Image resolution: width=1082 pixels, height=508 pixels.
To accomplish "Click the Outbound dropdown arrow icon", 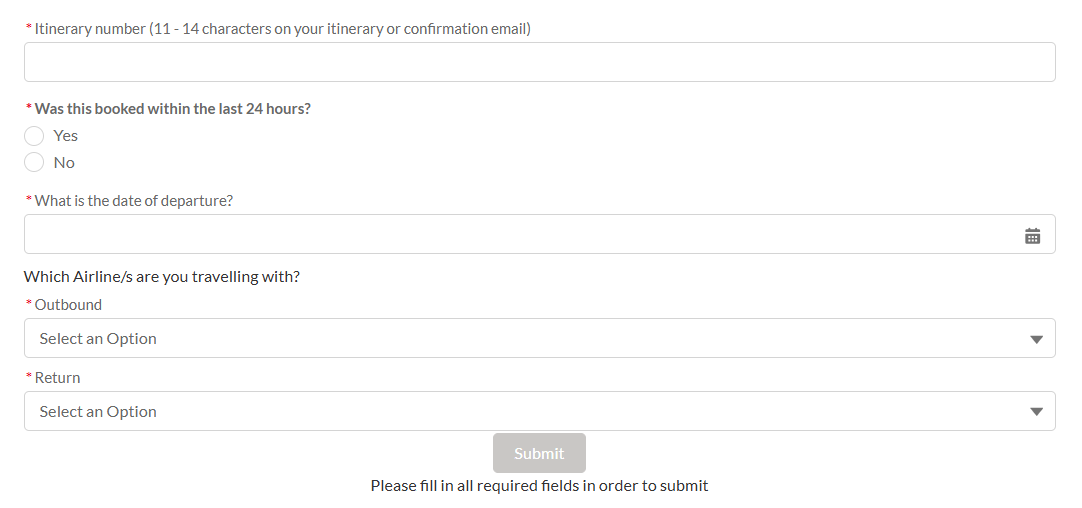I will 1036,339.
